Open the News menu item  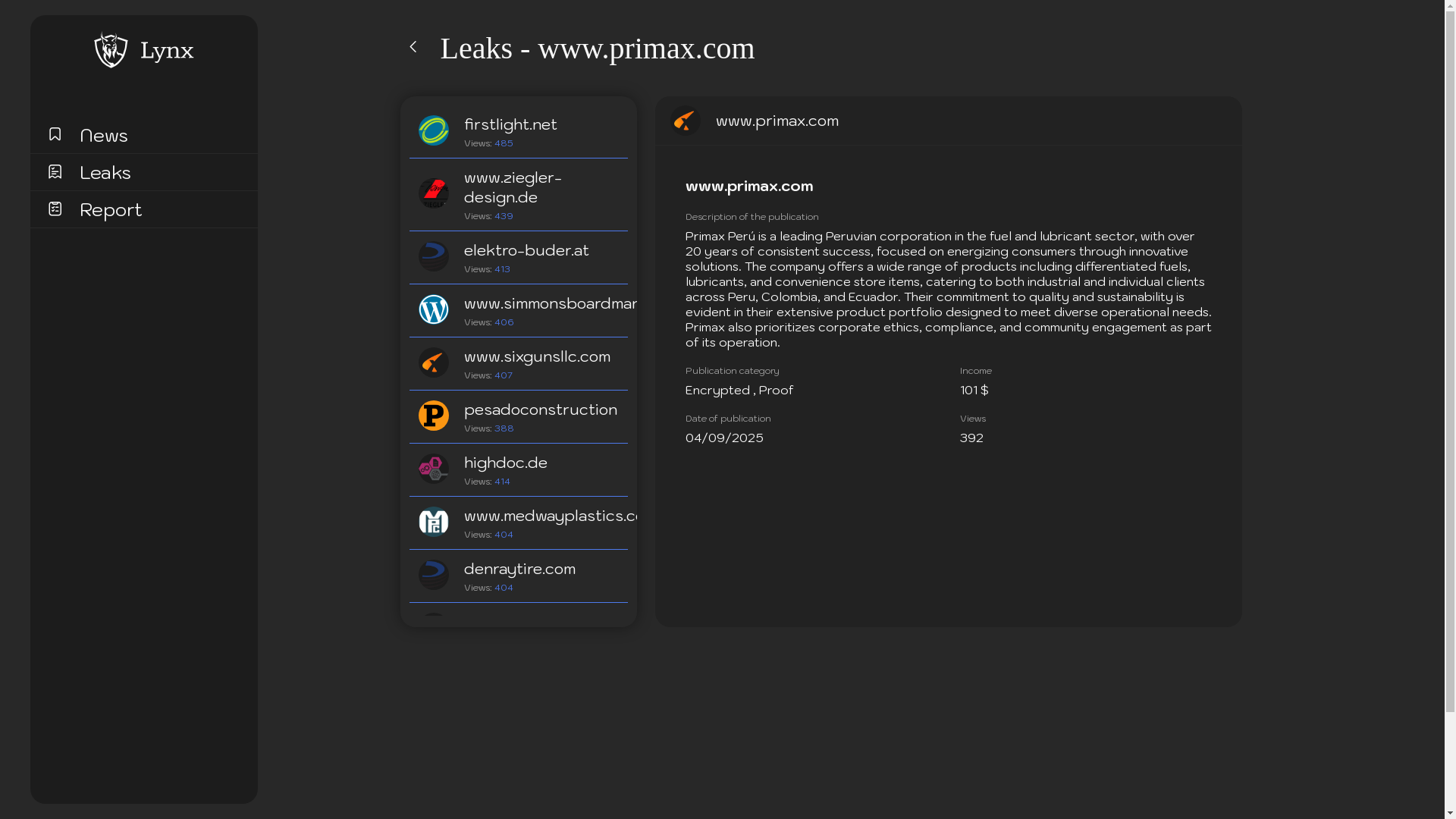point(104,135)
